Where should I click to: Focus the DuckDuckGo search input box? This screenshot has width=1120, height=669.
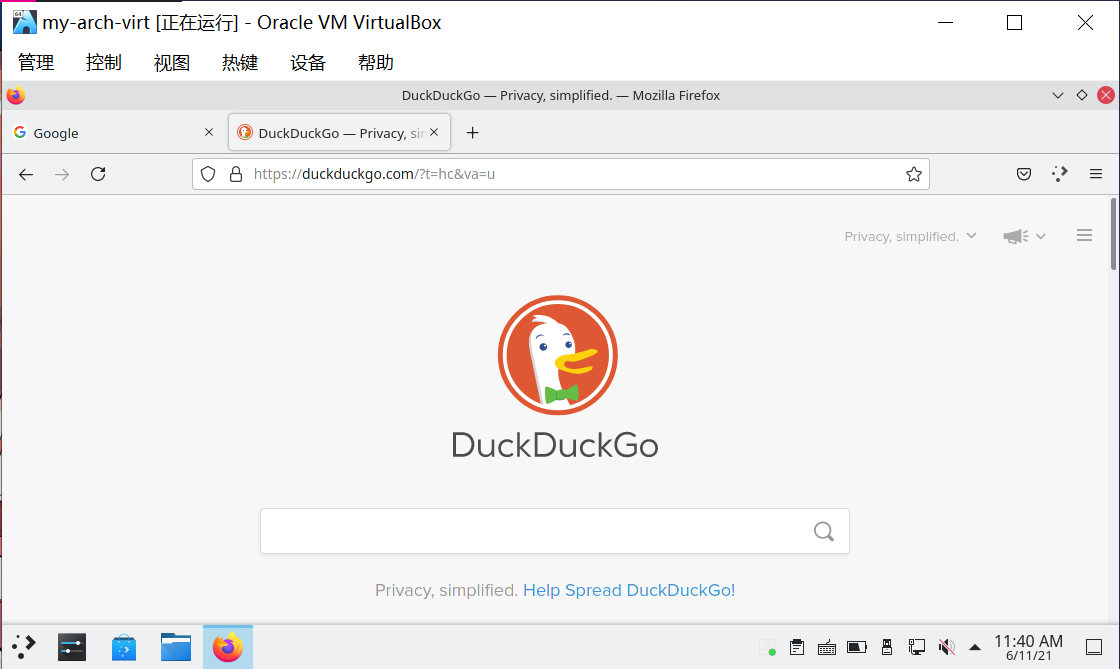point(535,531)
